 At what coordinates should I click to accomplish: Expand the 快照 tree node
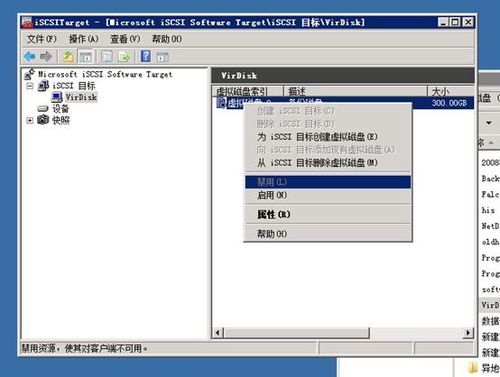[x=30, y=120]
